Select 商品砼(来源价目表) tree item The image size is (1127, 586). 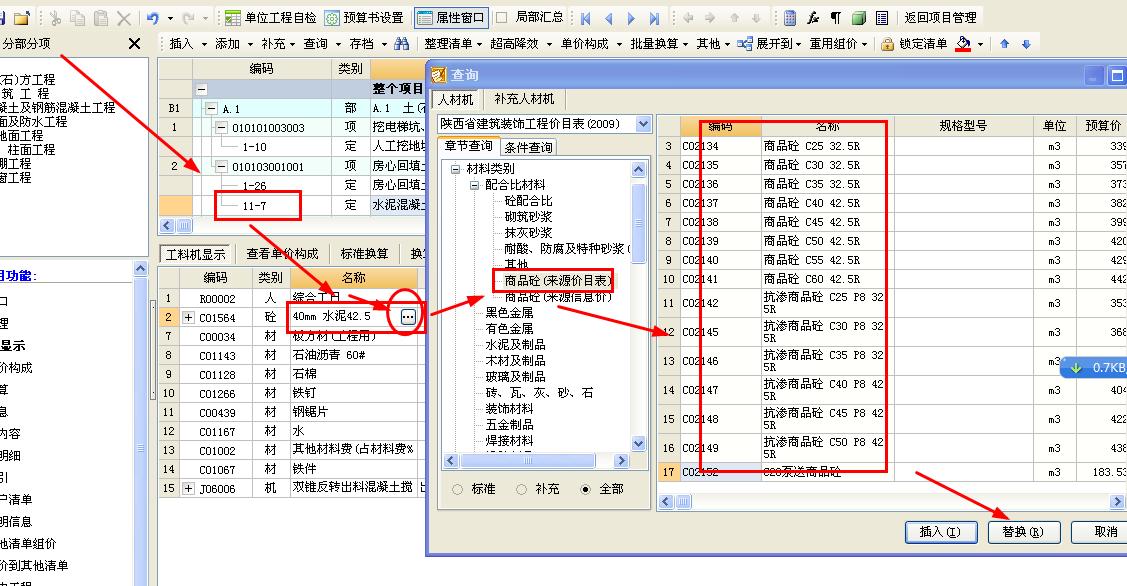[x=558, y=280]
